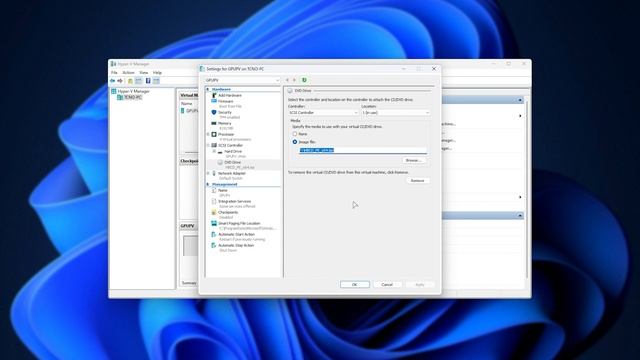
Task: Collapse the Management section header
Action: pos(208,184)
